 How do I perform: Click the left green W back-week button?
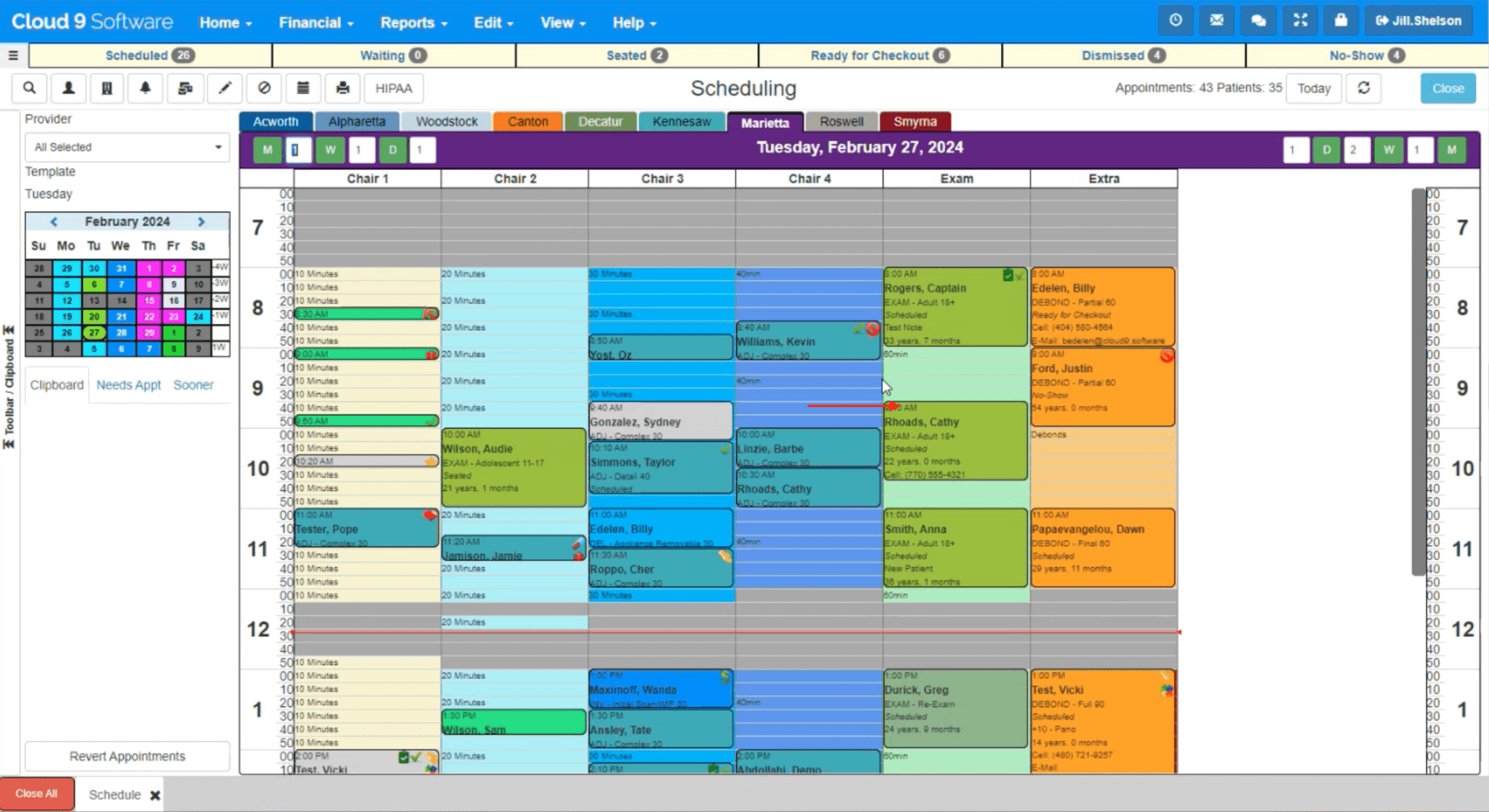coord(330,150)
